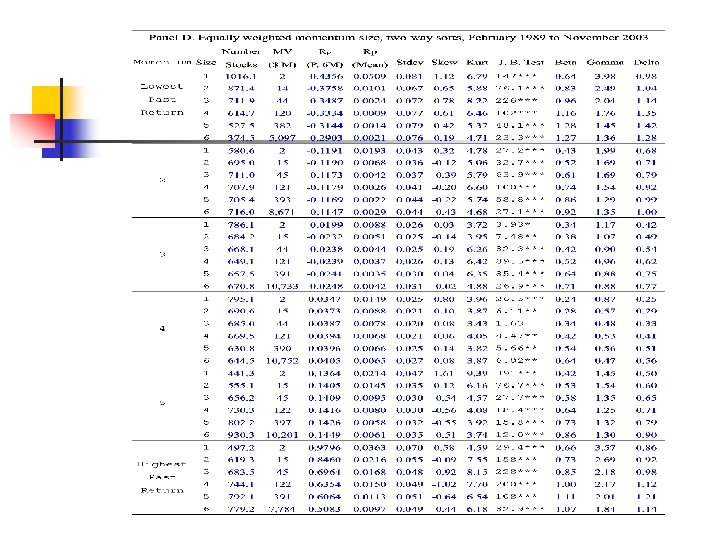The image size is (720, 540).
Task: Select the Beta column header
Action: coord(565,62)
